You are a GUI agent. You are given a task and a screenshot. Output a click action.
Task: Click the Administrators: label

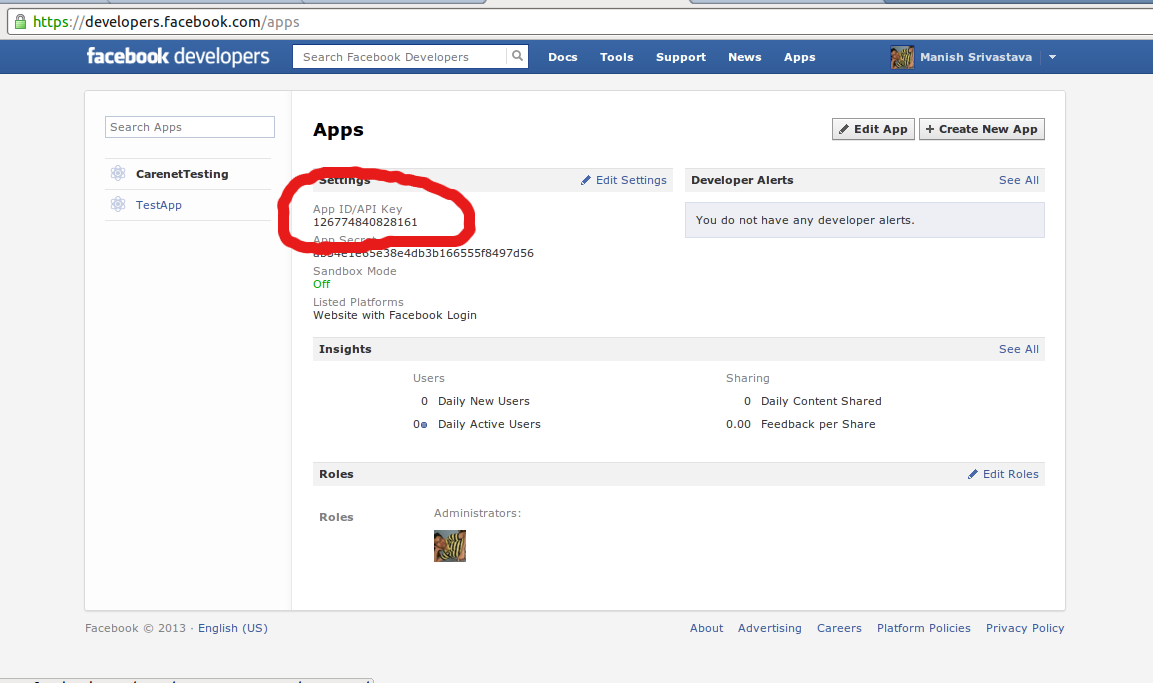coord(477,513)
